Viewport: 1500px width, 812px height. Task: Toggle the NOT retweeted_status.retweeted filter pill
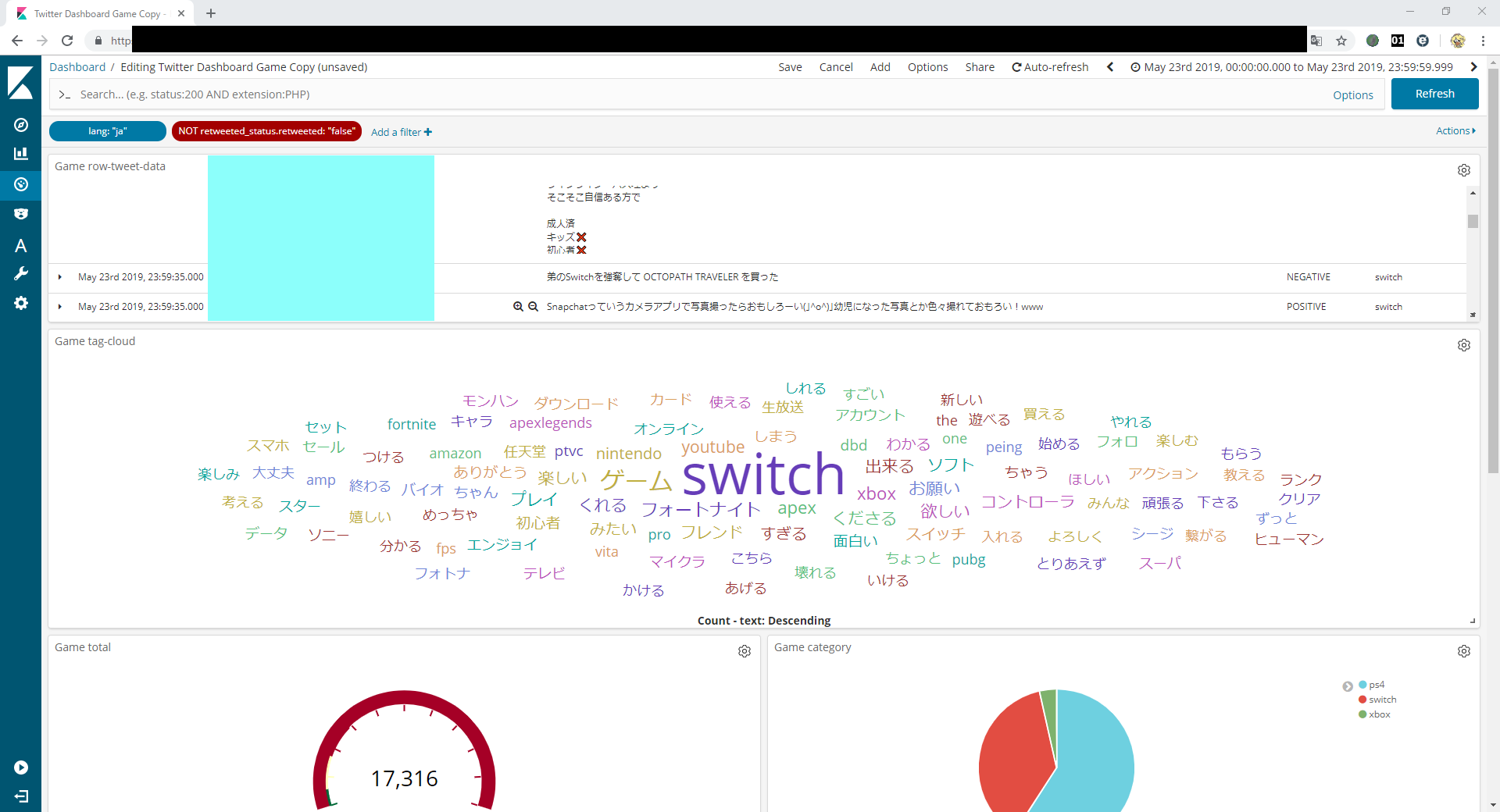266,131
